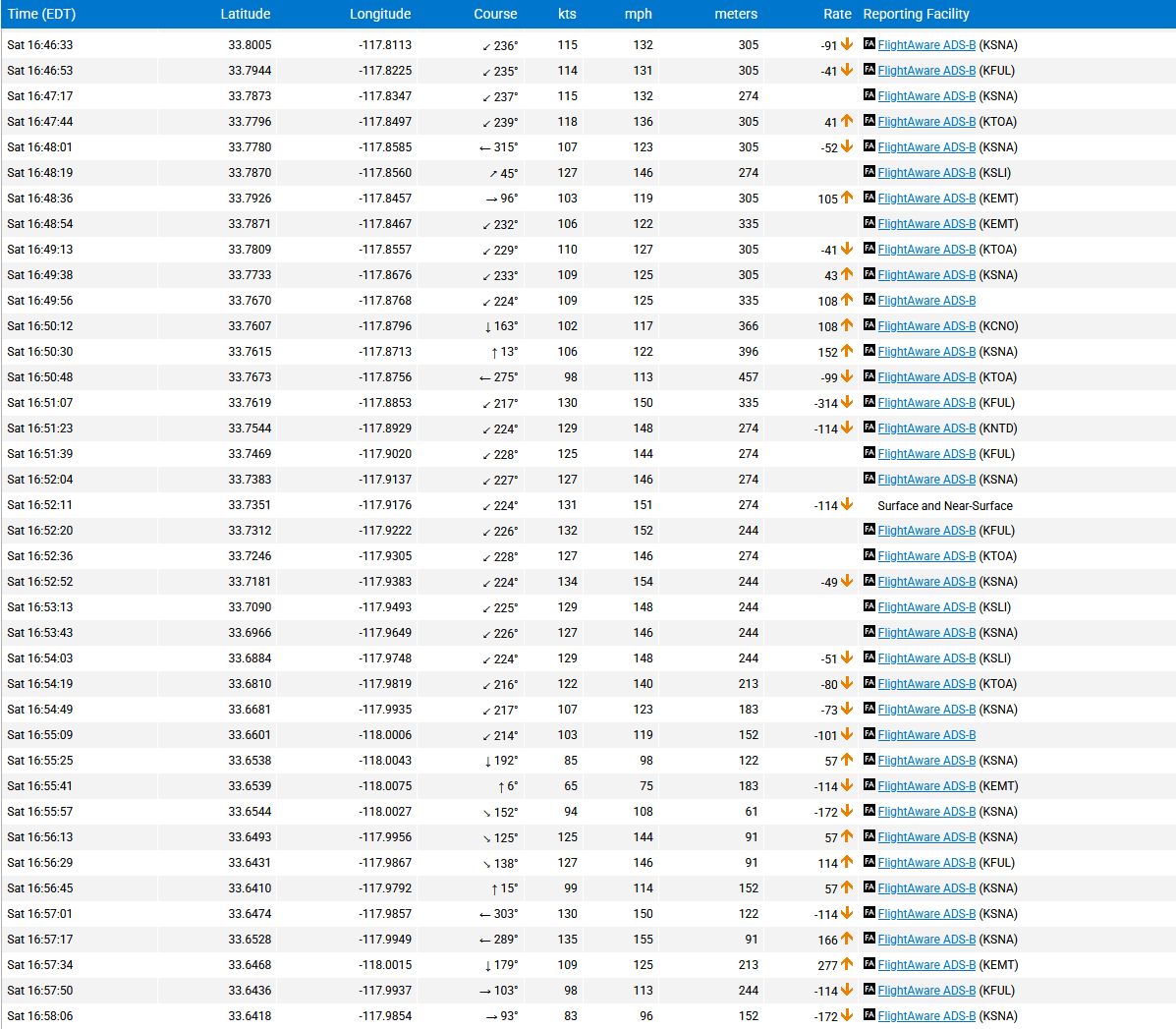The height and width of the screenshot is (1029, 1176).
Task: Click the meters column header
Action: (735, 14)
